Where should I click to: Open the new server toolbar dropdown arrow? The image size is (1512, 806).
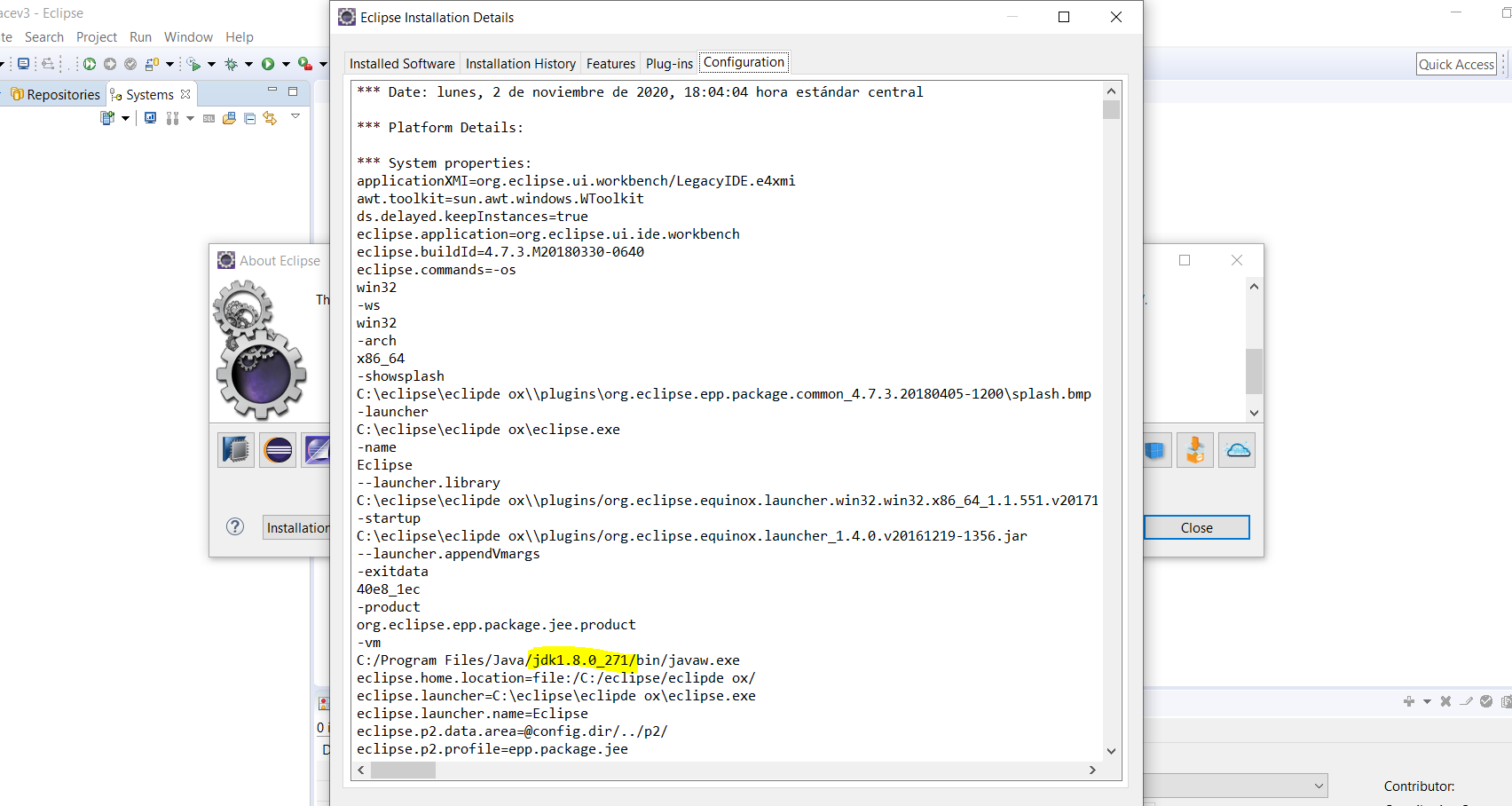[x=169, y=64]
